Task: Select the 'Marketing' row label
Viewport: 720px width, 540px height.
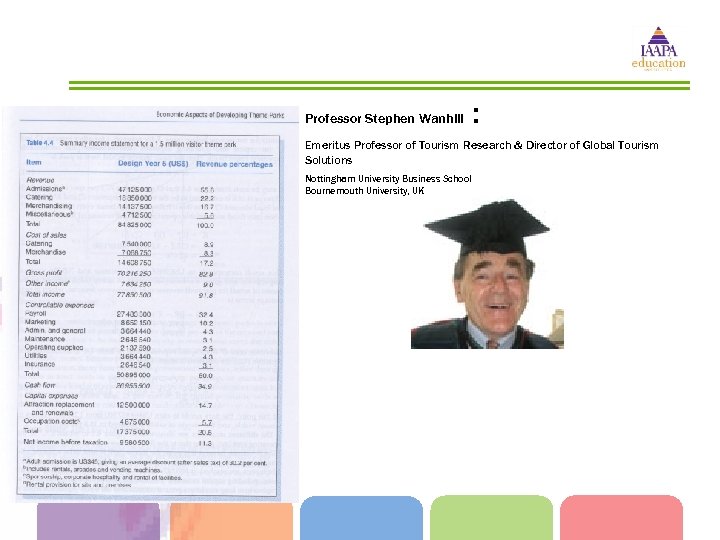Action: tap(40, 322)
